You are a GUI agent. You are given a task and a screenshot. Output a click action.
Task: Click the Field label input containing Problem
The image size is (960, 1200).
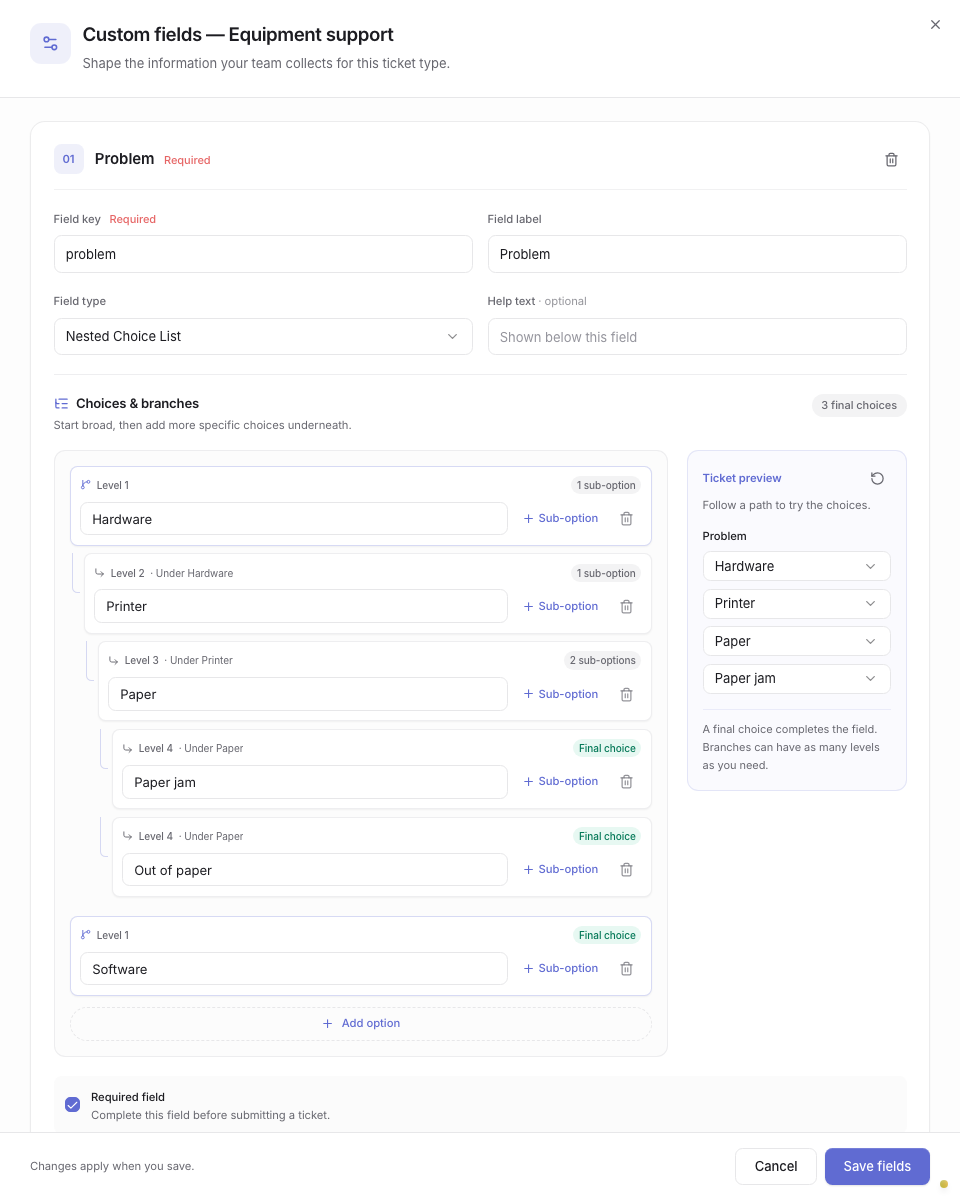coord(697,254)
